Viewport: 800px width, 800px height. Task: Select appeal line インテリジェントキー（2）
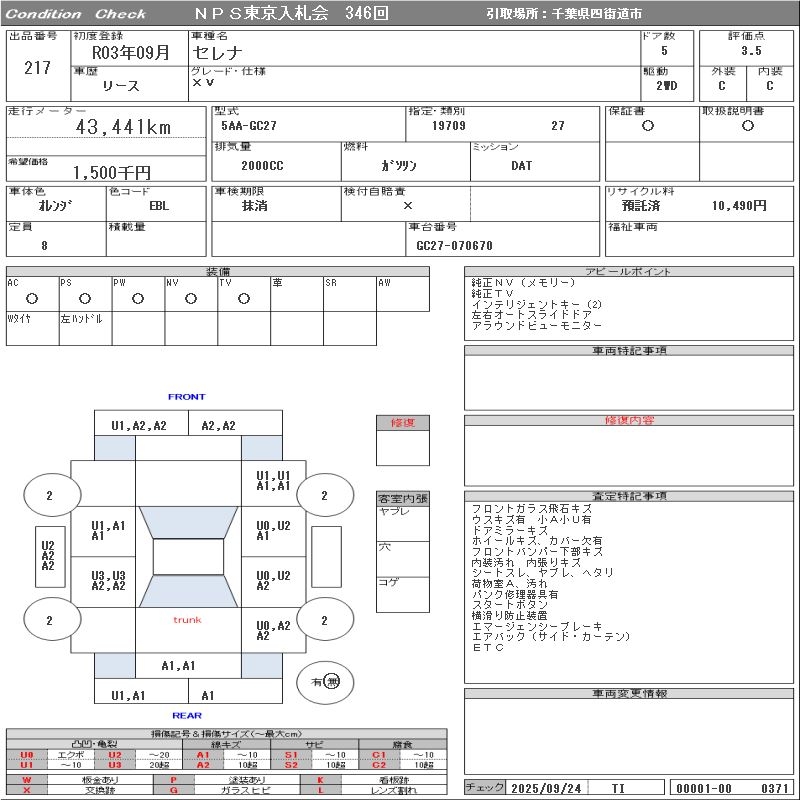click(537, 305)
